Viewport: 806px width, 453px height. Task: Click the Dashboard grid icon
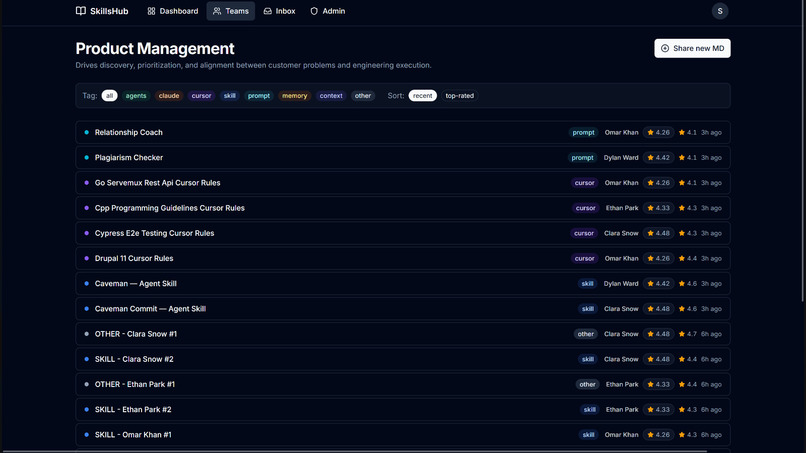click(x=151, y=11)
